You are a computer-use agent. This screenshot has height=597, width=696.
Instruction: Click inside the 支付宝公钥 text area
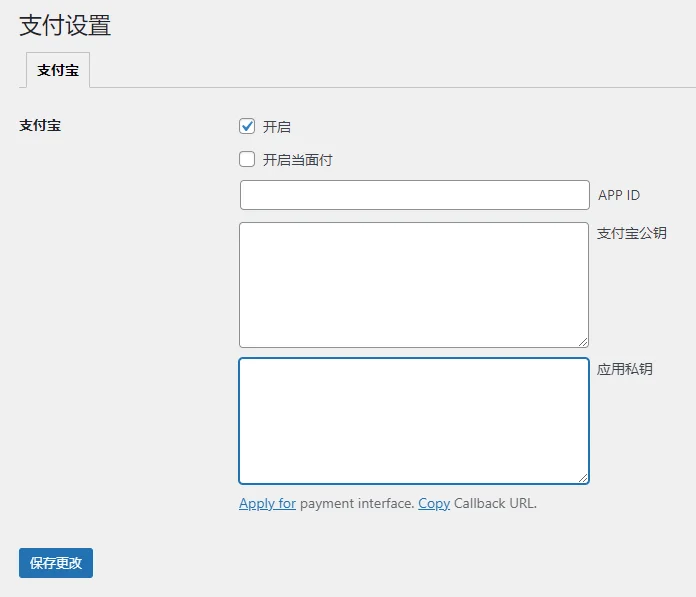[x=414, y=284]
